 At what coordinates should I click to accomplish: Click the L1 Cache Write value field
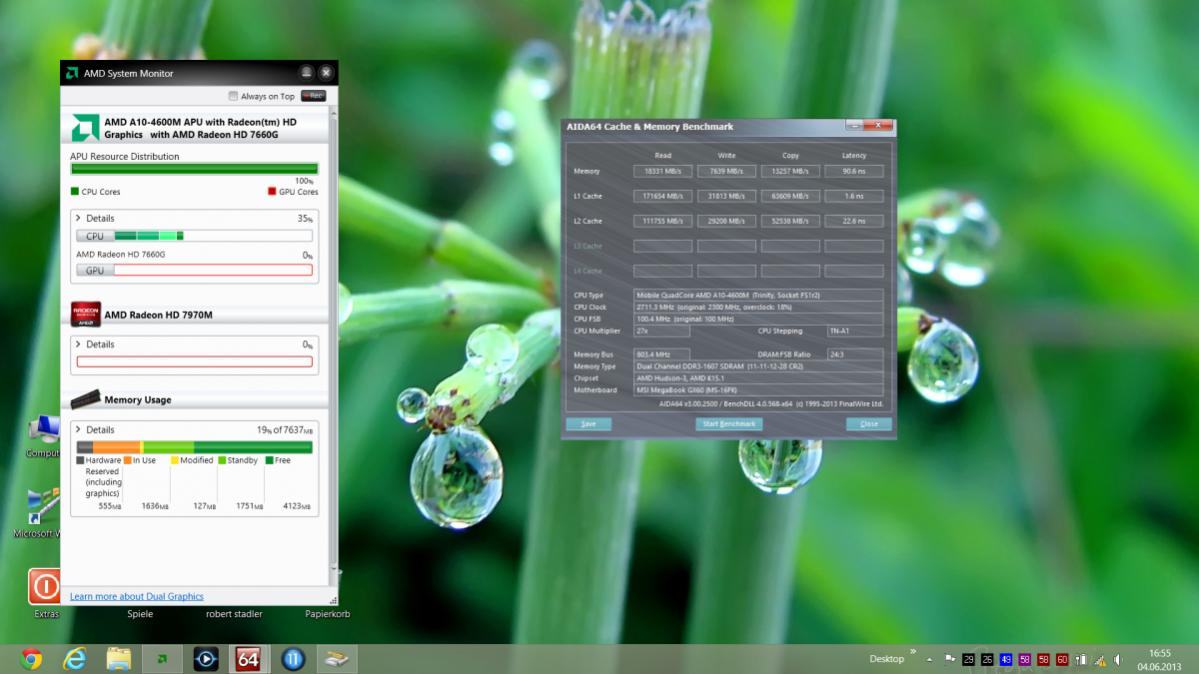726,196
